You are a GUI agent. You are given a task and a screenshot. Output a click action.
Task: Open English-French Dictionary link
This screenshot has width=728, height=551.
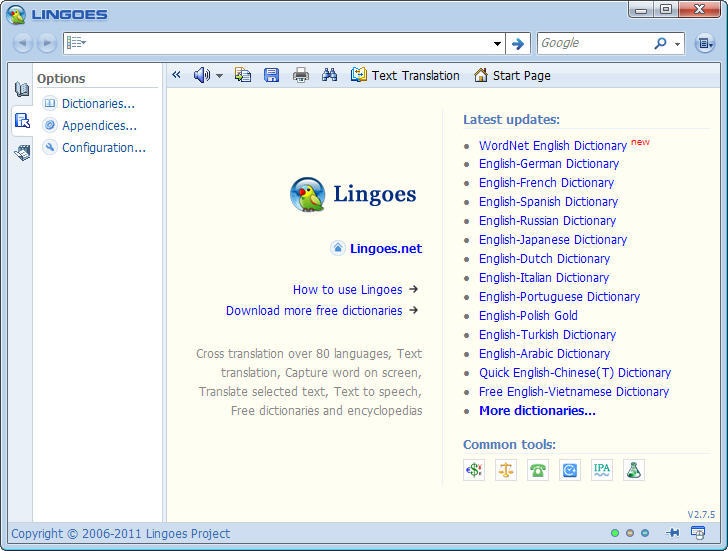pyautogui.click(x=546, y=183)
